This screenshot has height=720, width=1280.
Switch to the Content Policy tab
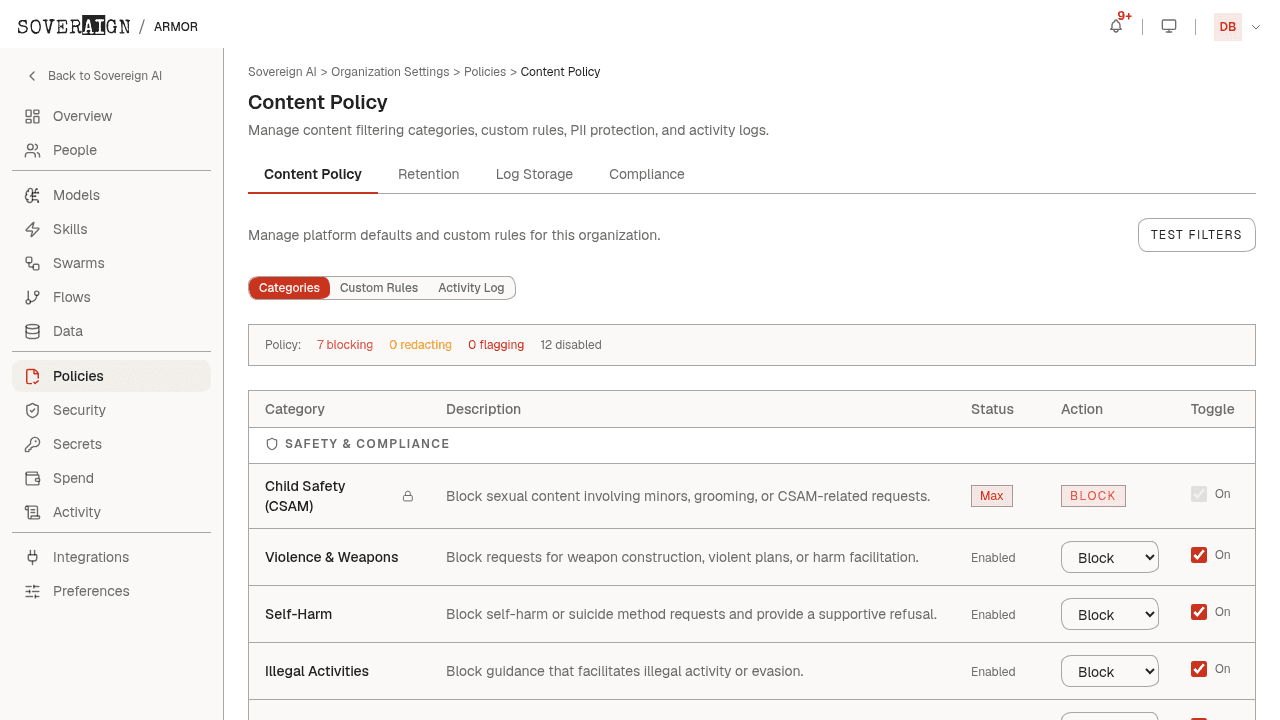(313, 174)
